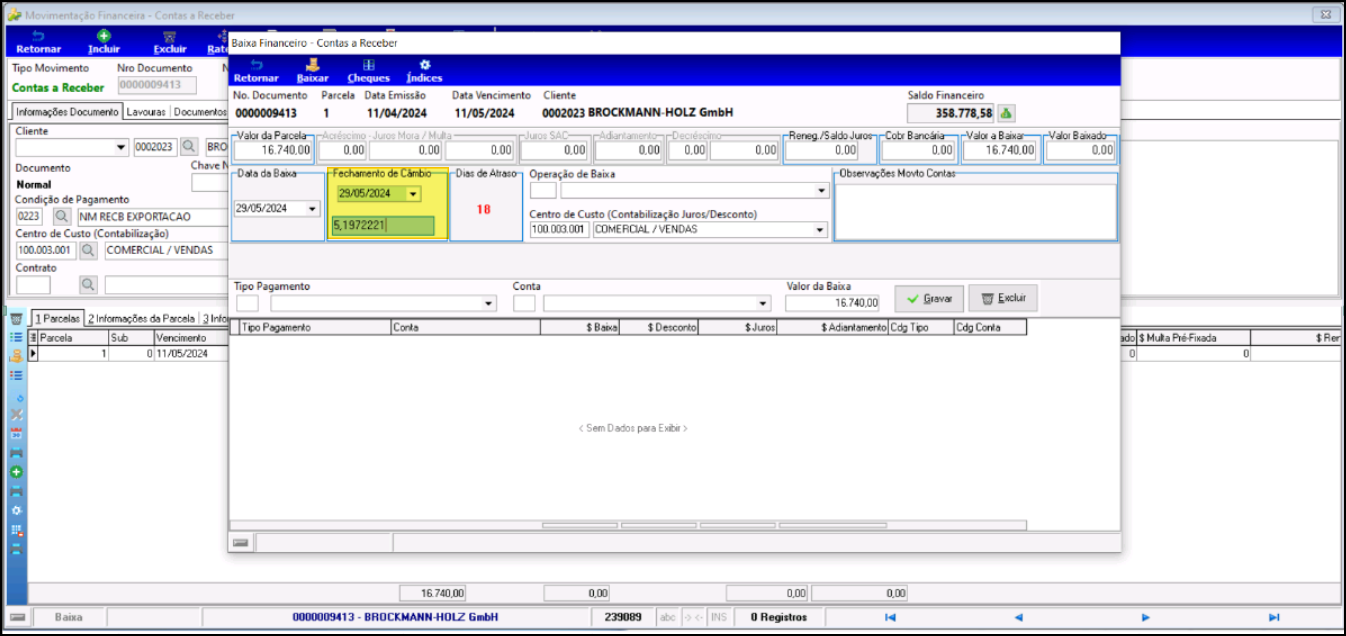Click the small icon in the dialog status bar
This screenshot has height=636, width=1346.
[x=241, y=542]
